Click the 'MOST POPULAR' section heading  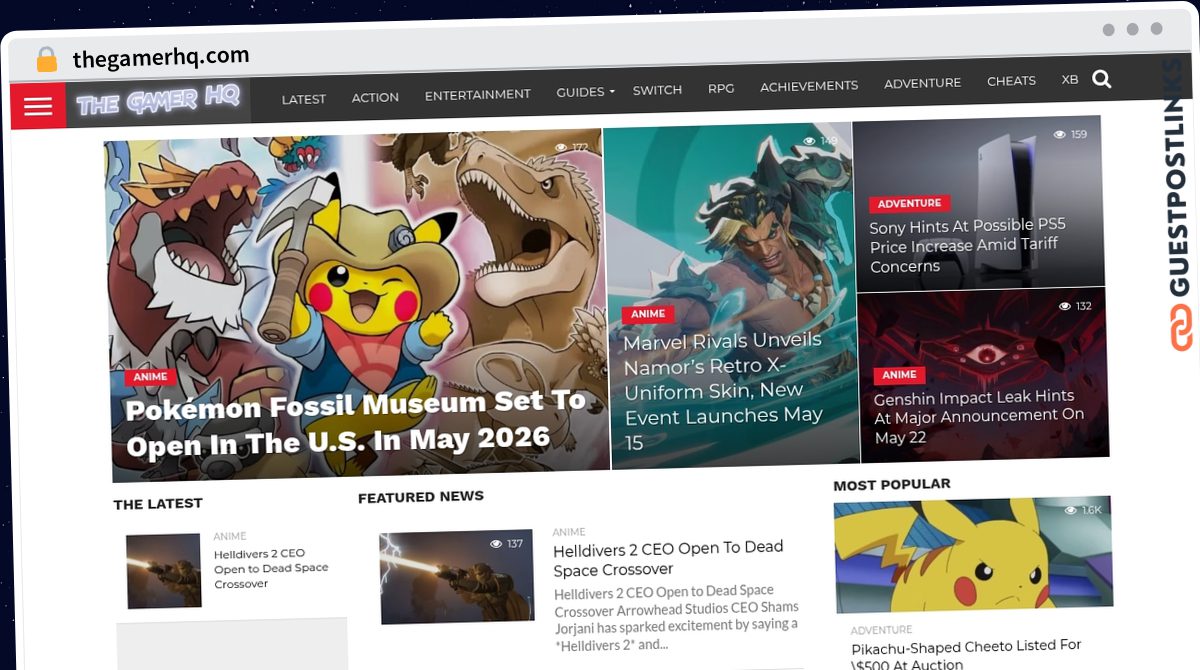892,484
